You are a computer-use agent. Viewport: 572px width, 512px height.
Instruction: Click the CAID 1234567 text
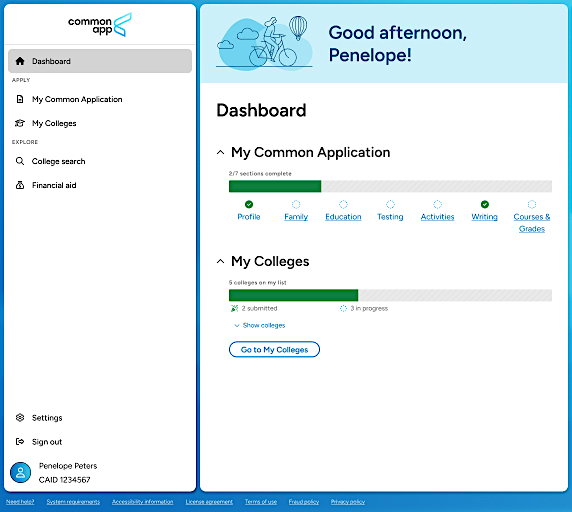click(x=65, y=480)
